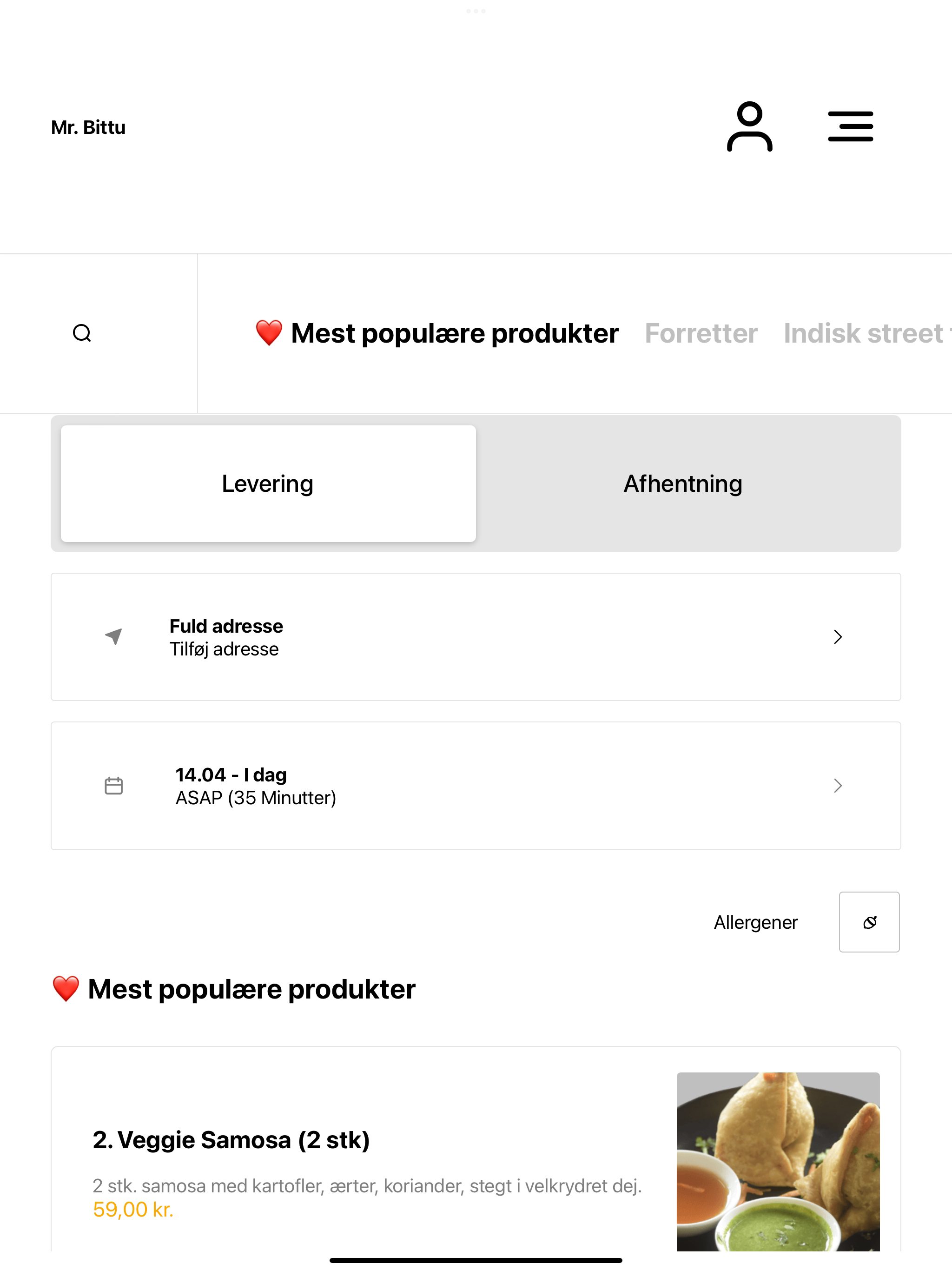Expand the Fuld adresse chevron

pyautogui.click(x=838, y=637)
